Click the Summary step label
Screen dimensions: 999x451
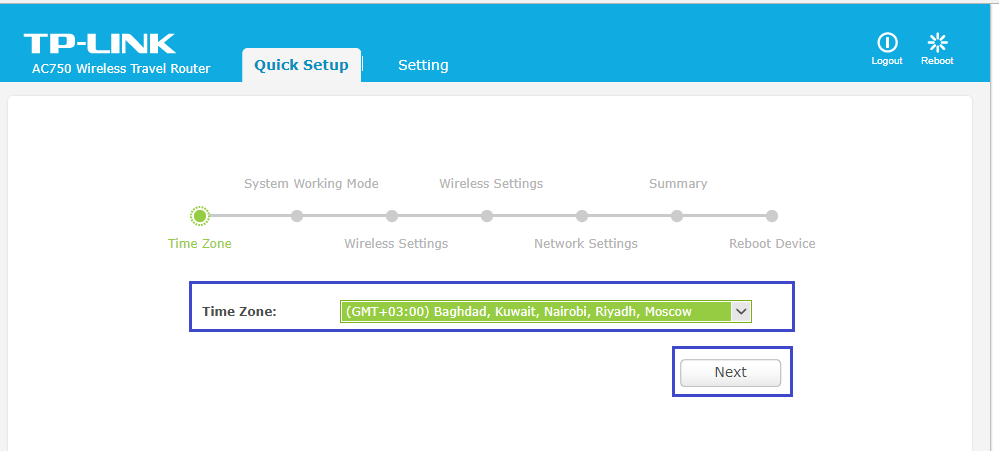(x=678, y=184)
